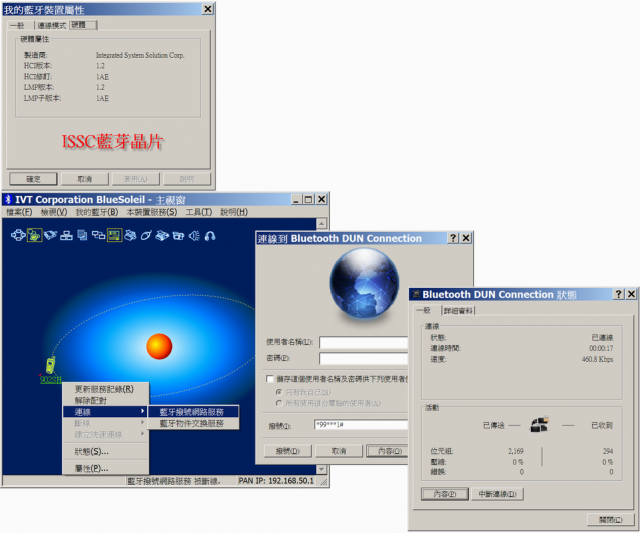
Task: Select 藍牙撥號網路服務 submenu entry
Action: 193,412
